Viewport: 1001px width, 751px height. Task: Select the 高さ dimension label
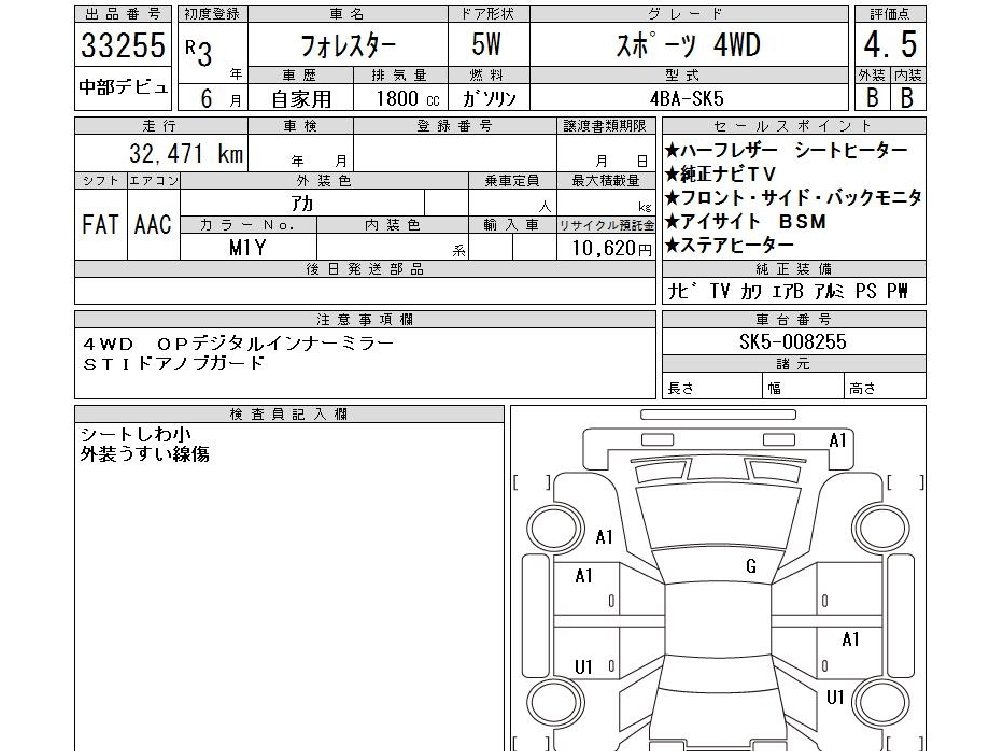pyautogui.click(x=862, y=388)
